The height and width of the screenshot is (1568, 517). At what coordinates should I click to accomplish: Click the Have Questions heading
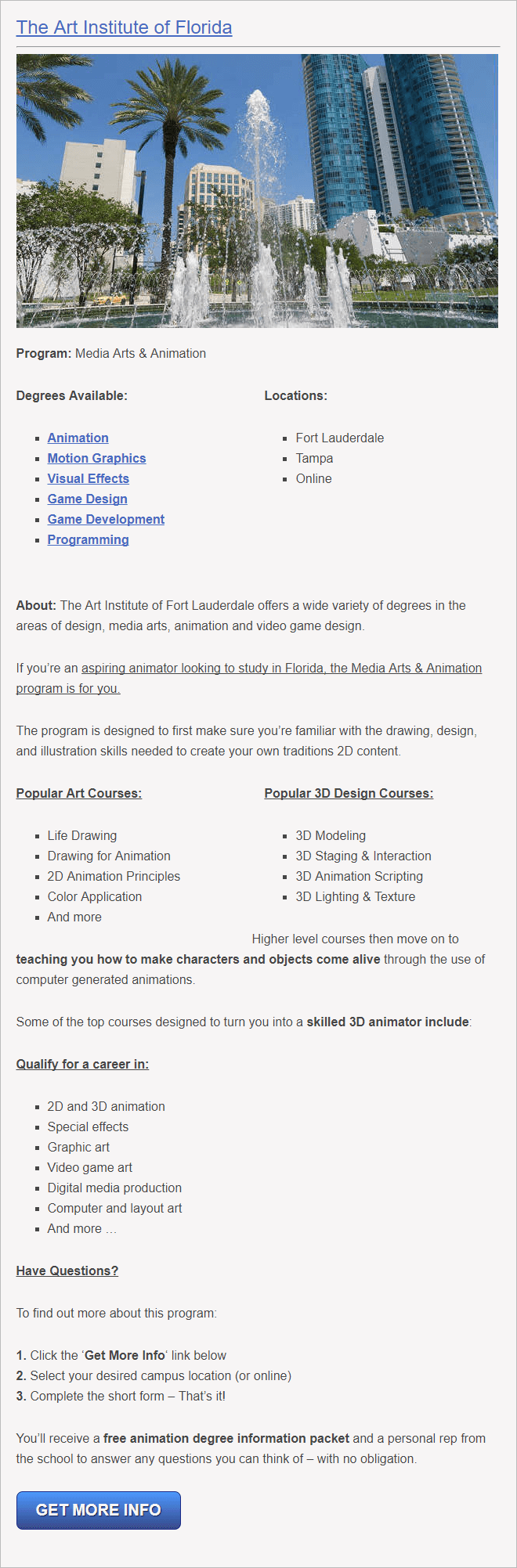(67, 1271)
